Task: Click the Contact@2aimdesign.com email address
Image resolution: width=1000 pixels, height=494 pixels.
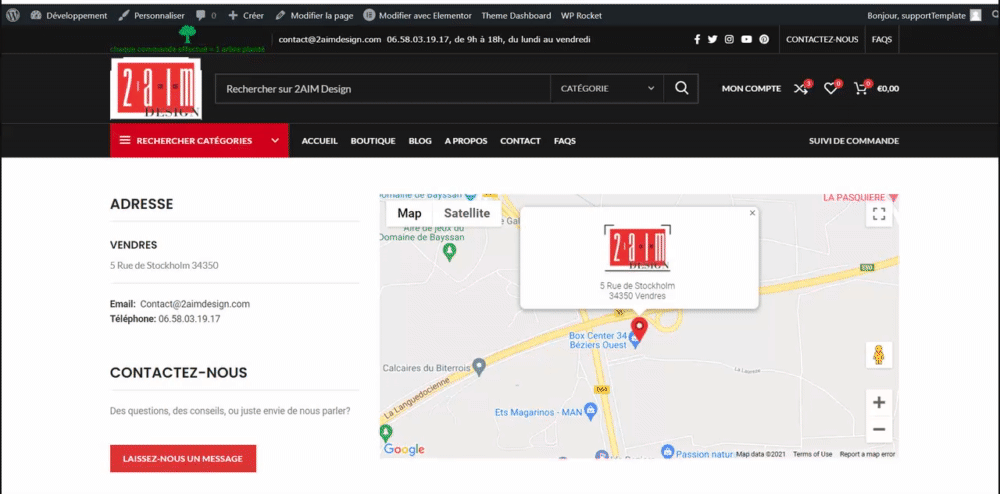Action: (195, 304)
